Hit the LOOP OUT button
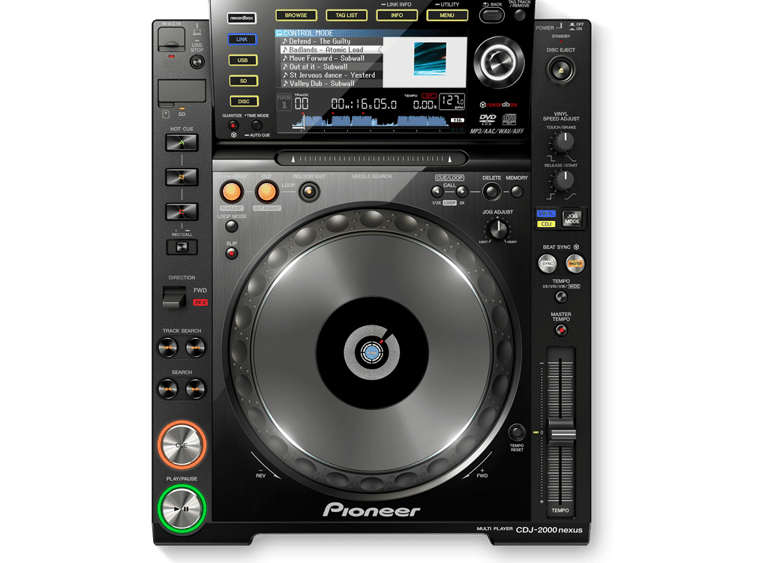768x563 pixels. [266, 192]
